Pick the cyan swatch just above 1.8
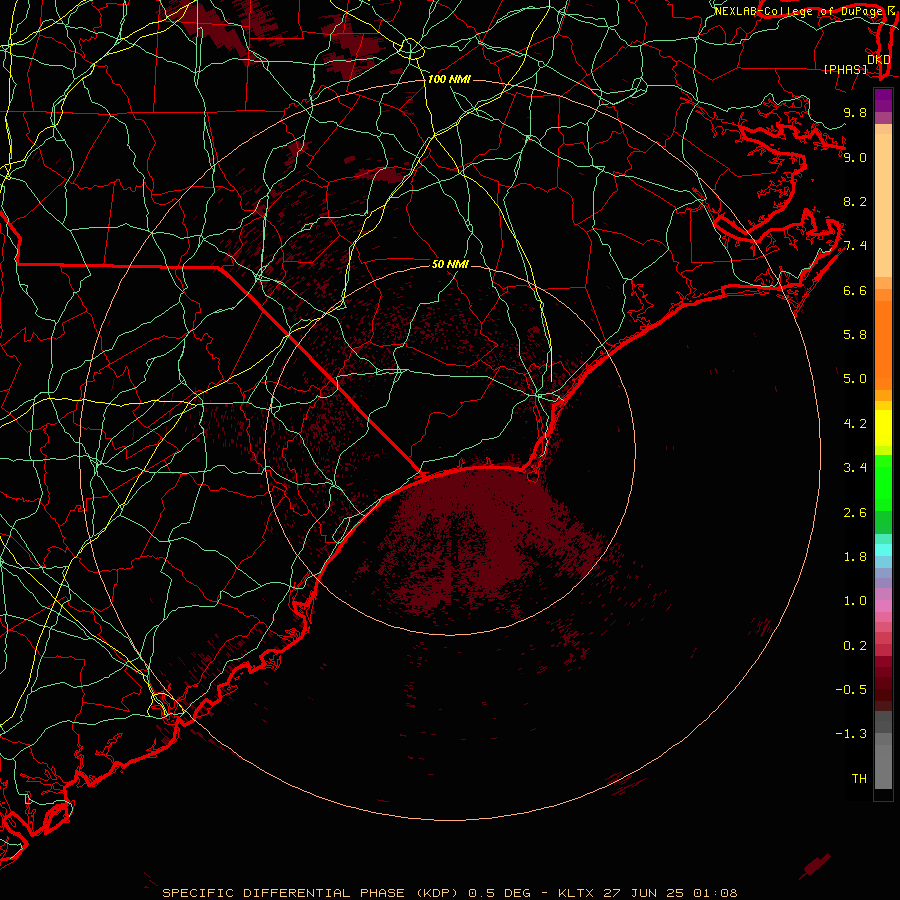The height and width of the screenshot is (900, 900). [x=883, y=549]
